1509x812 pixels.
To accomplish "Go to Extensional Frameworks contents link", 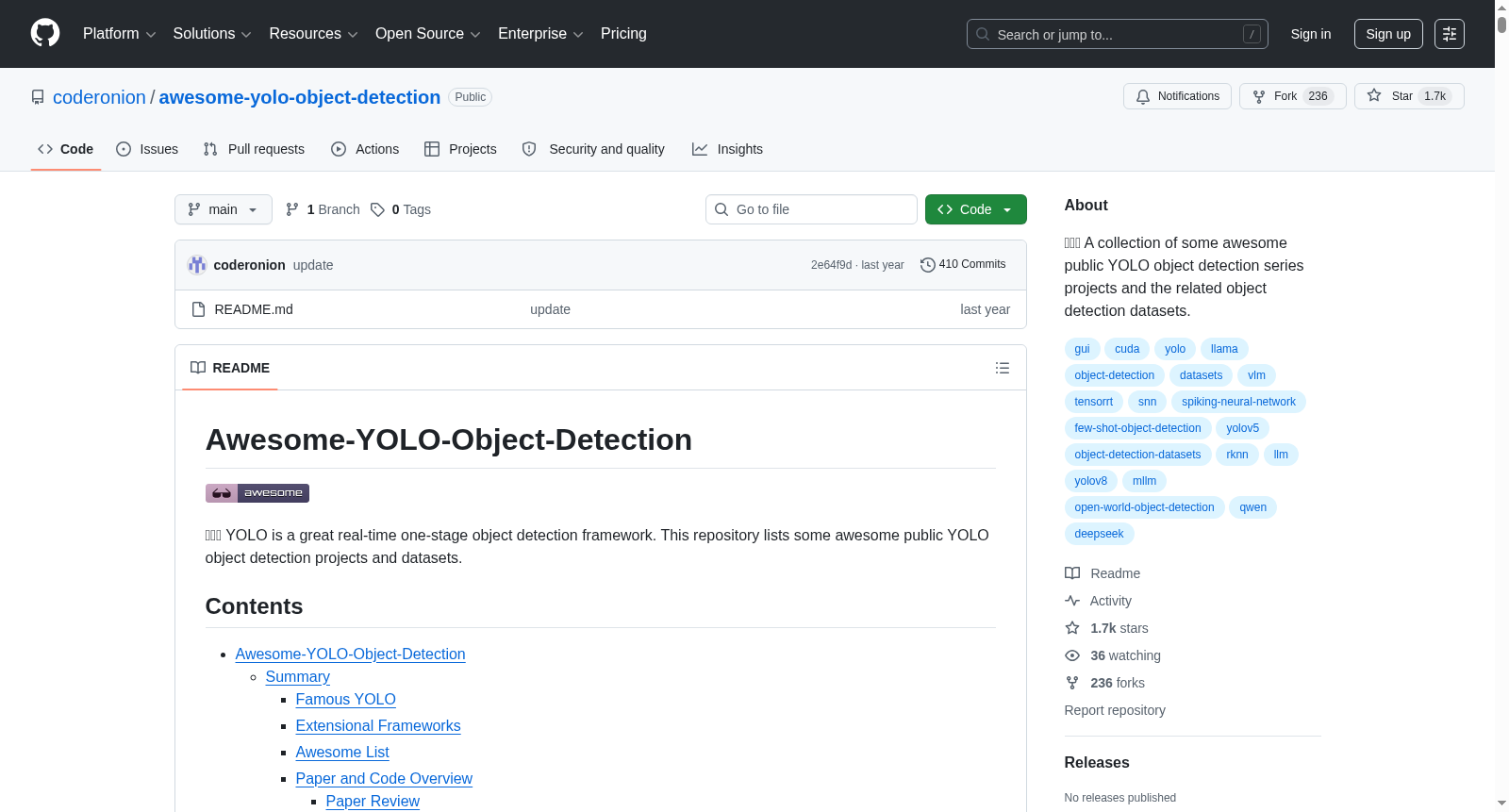I will (x=378, y=726).
